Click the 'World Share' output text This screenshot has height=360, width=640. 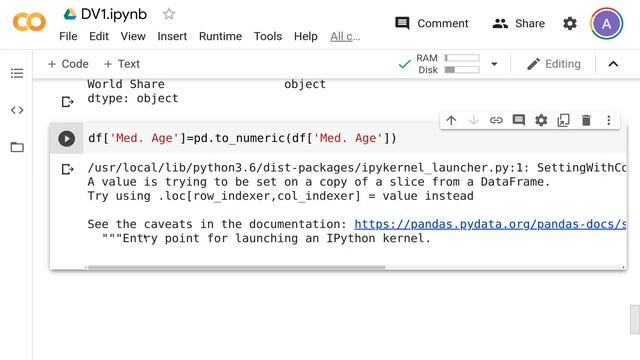(x=126, y=84)
